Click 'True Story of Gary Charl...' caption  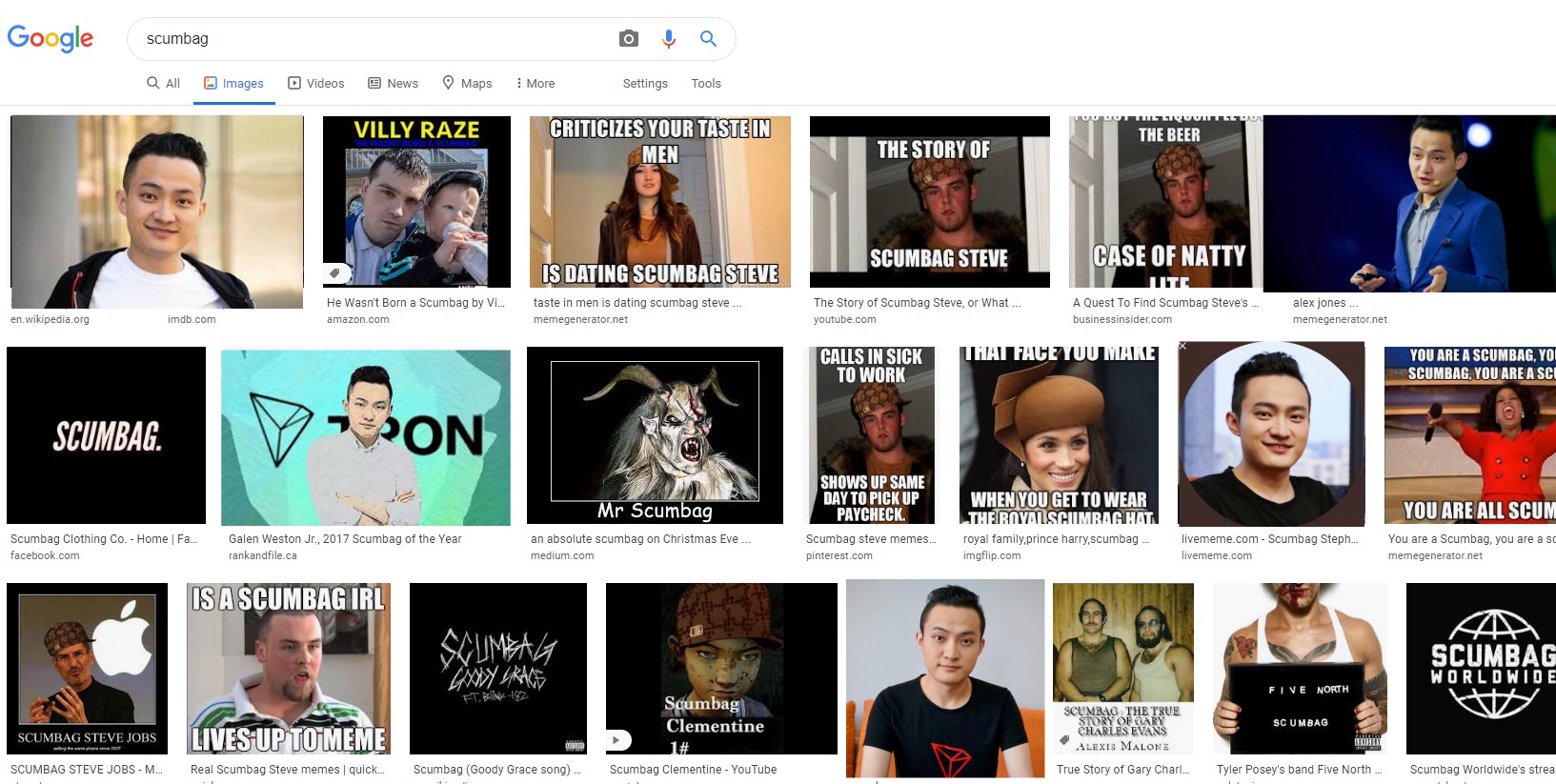1122,770
